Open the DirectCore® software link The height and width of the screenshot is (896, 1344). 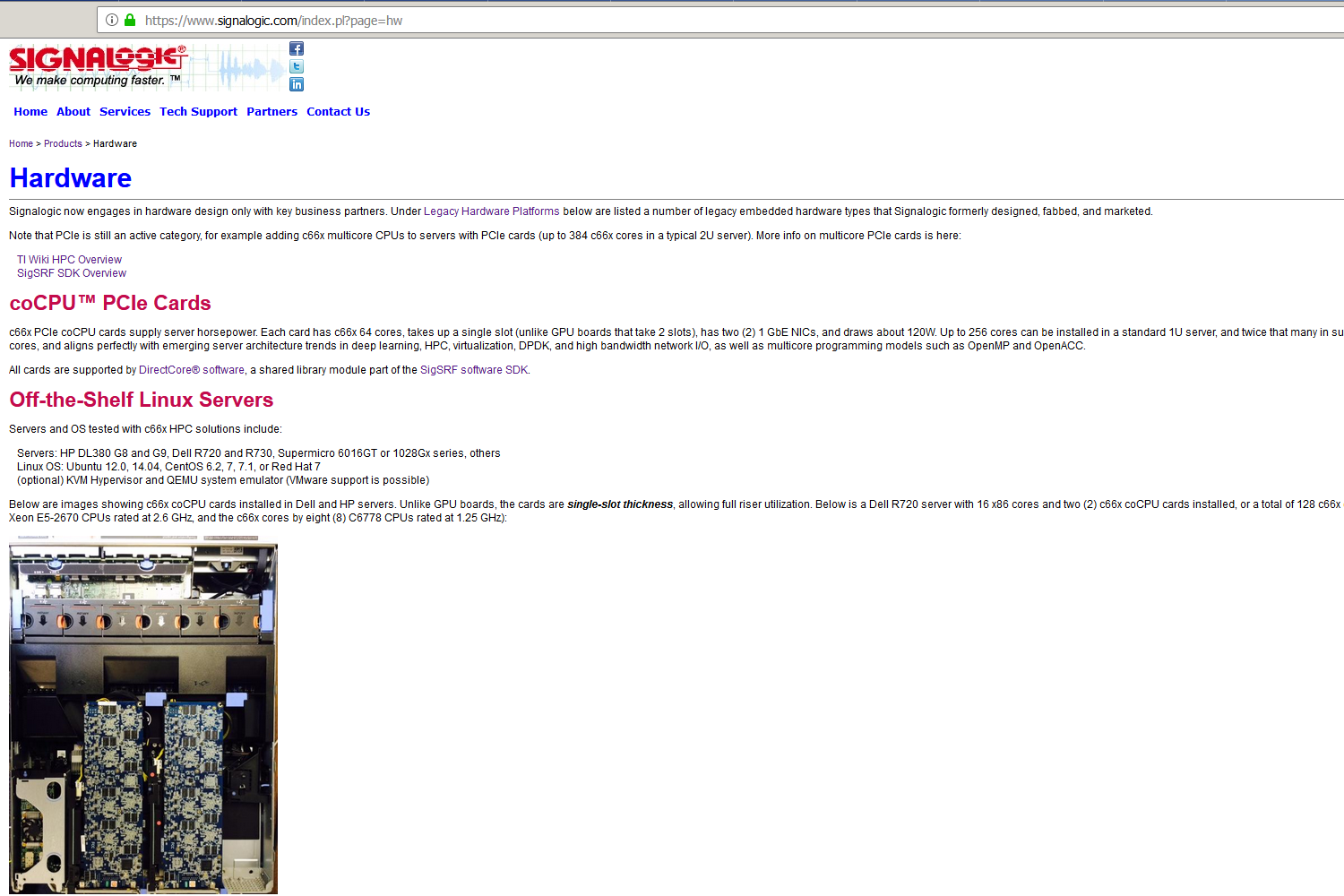pyautogui.click(x=192, y=370)
